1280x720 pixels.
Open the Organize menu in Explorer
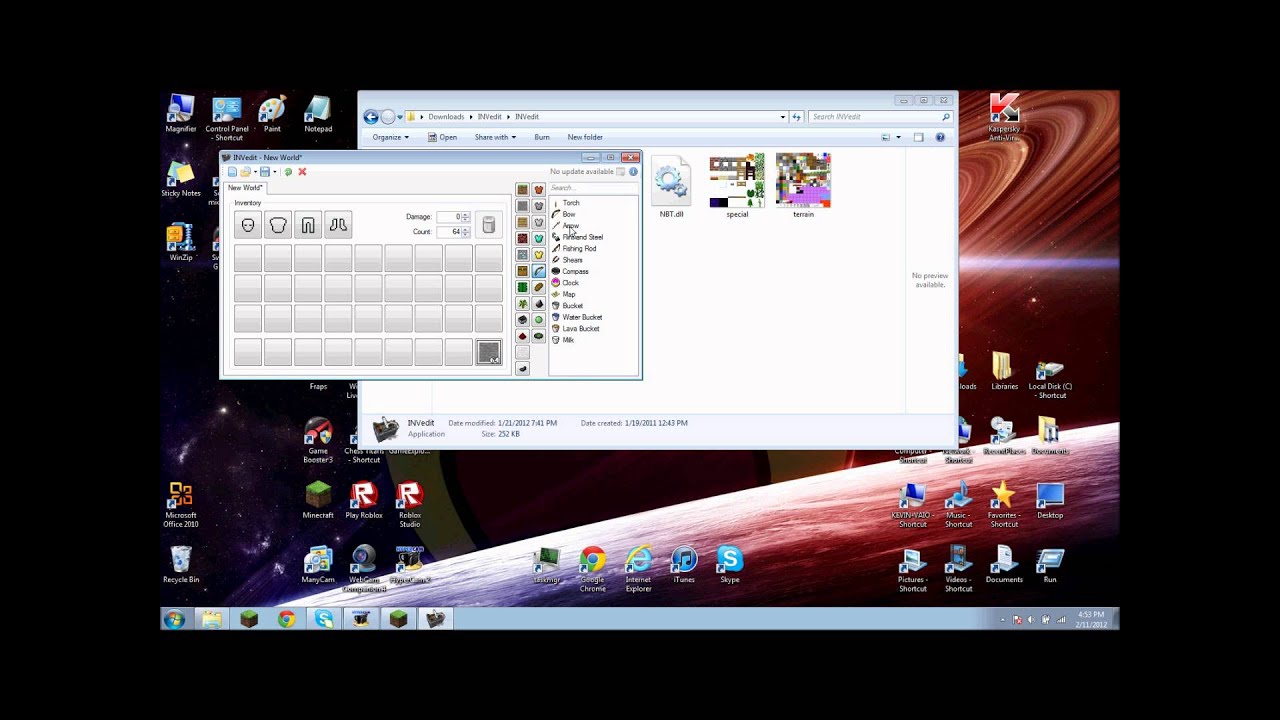click(391, 137)
